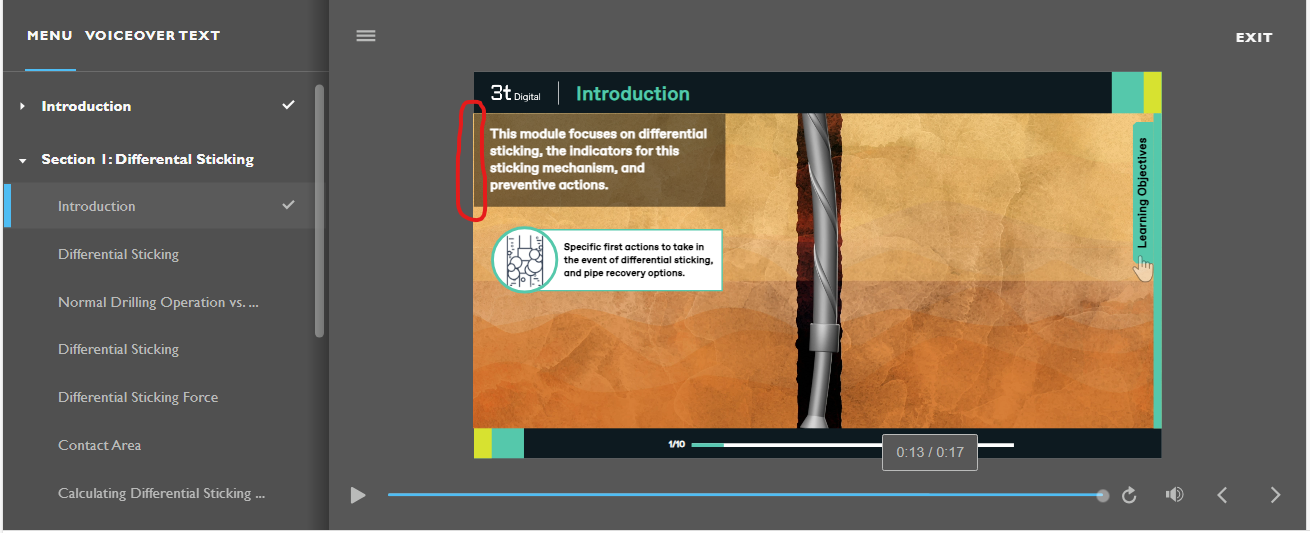Replay the current slide

click(1129, 495)
